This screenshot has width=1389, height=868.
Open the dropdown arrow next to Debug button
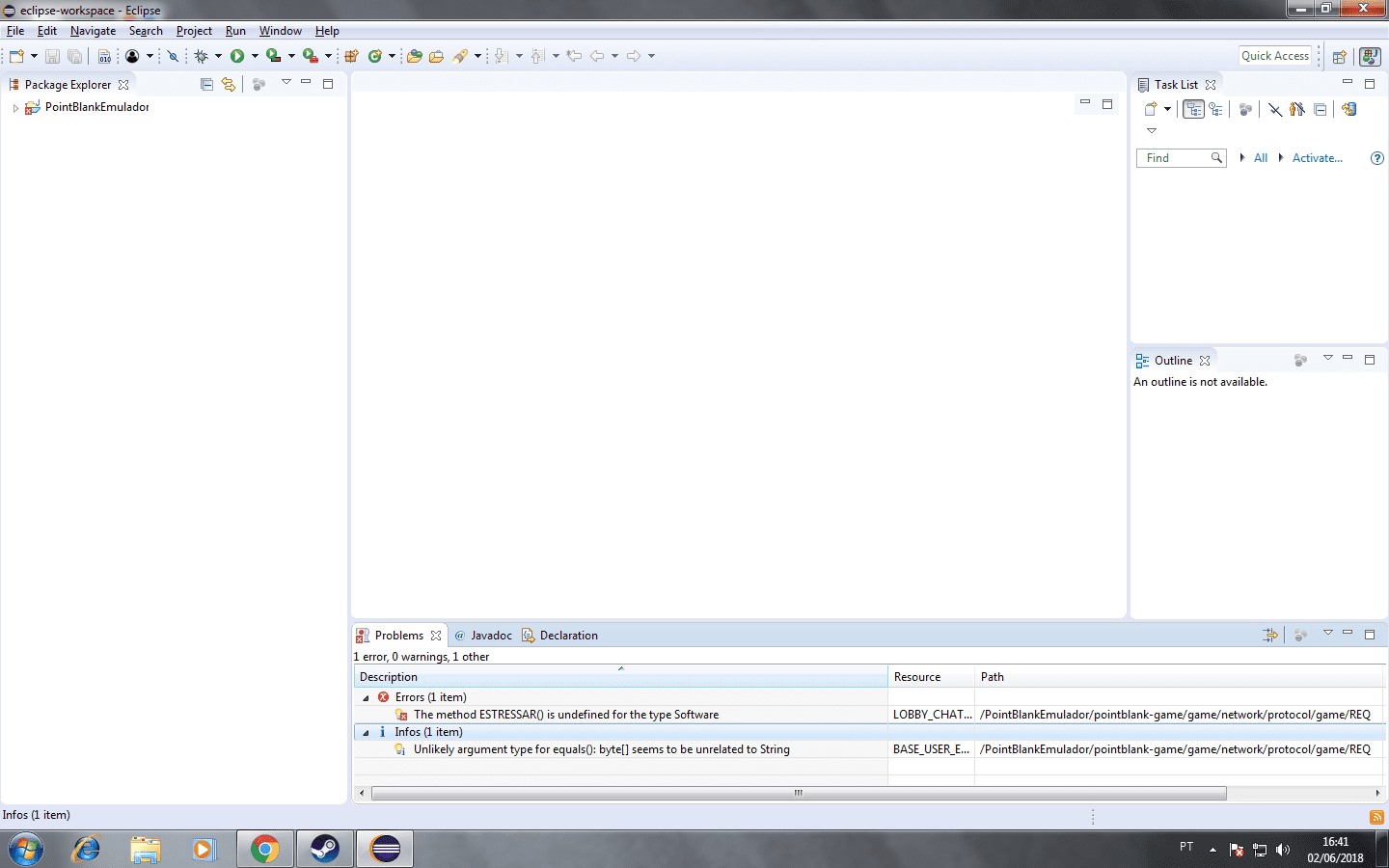(x=218, y=56)
